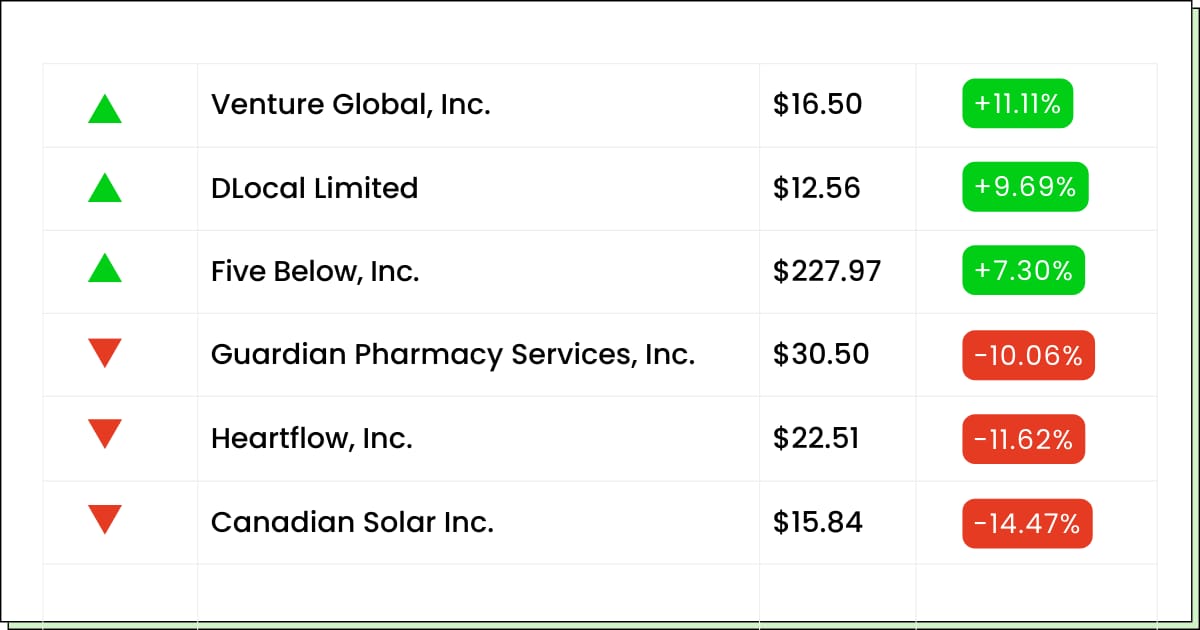Click the red down arrow beside Heartflow
1200x630 pixels.
coord(105,435)
